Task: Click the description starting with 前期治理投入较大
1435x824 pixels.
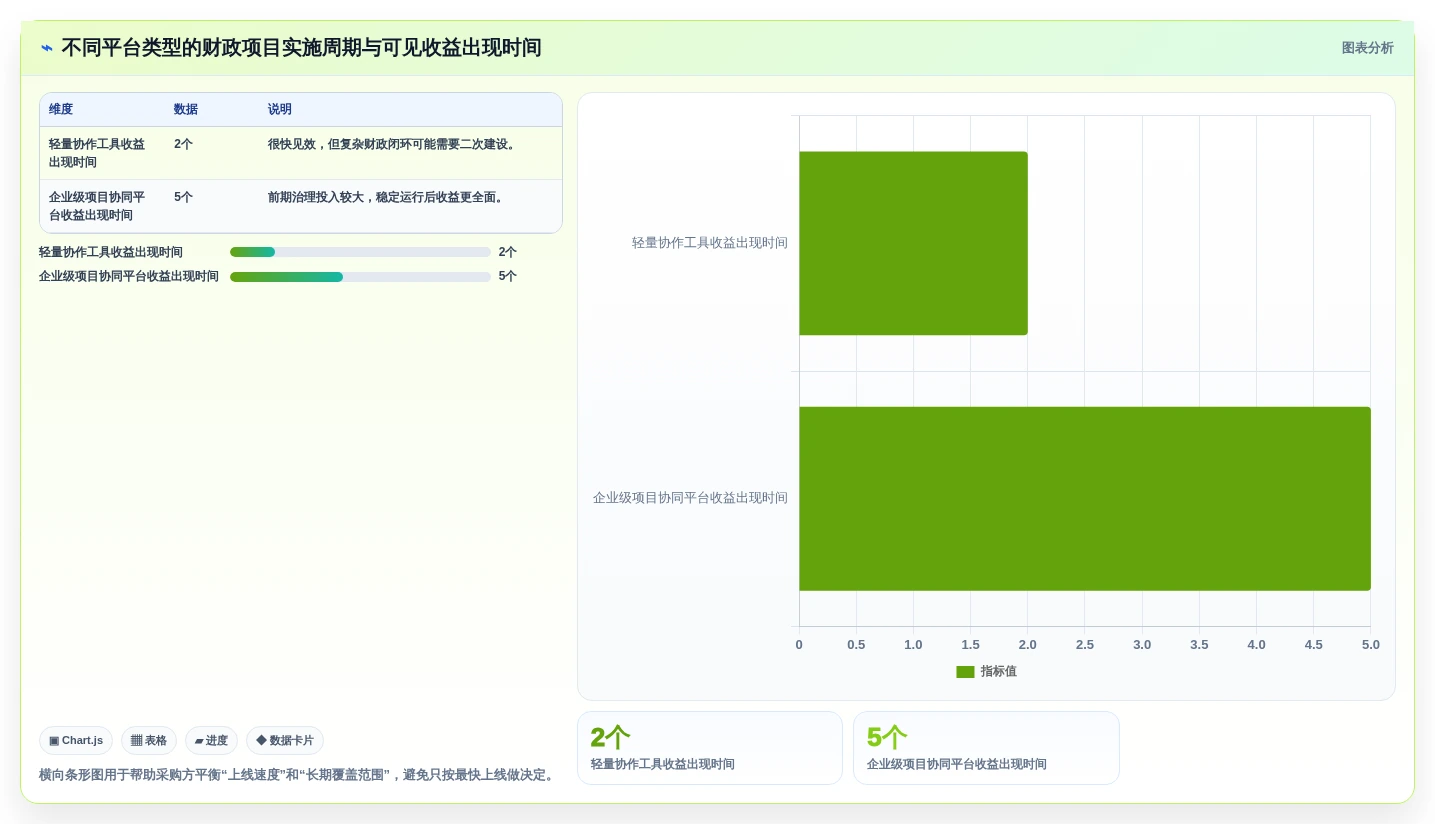Action: [x=386, y=197]
